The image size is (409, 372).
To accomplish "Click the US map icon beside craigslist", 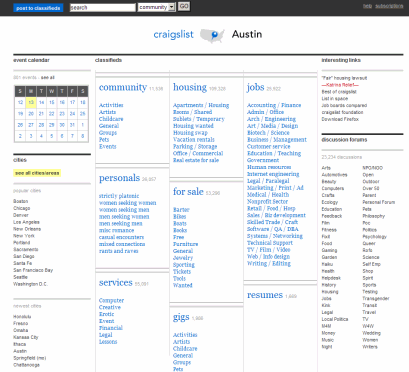I will 212,35.
